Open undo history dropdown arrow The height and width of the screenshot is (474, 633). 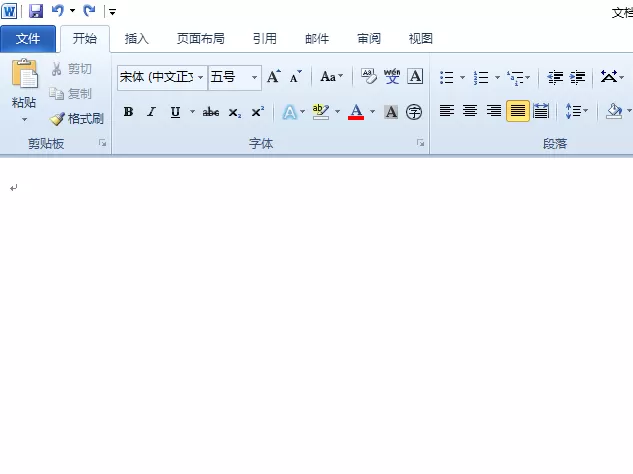[72, 11]
